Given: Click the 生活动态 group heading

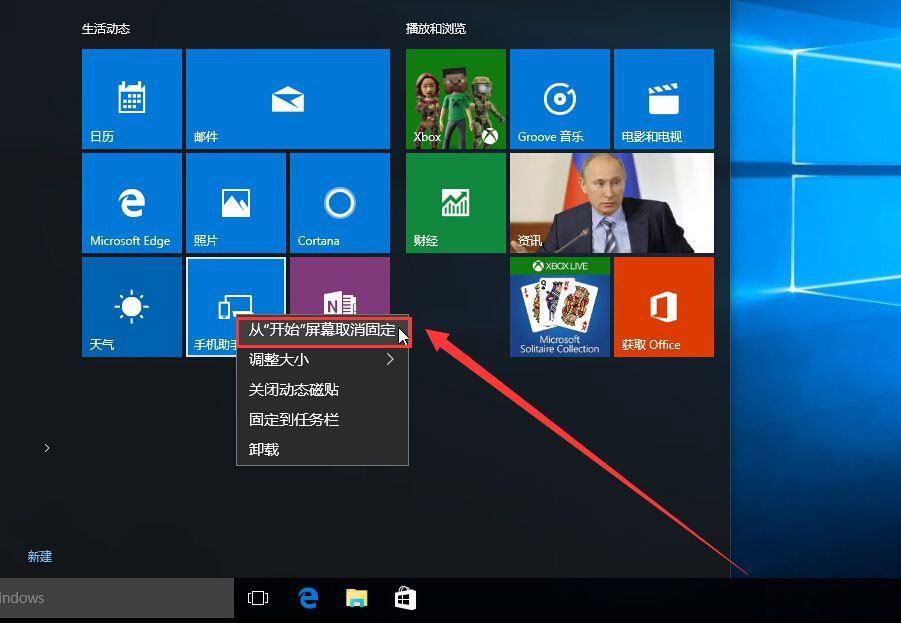Looking at the screenshot, I should pyautogui.click(x=106, y=29).
